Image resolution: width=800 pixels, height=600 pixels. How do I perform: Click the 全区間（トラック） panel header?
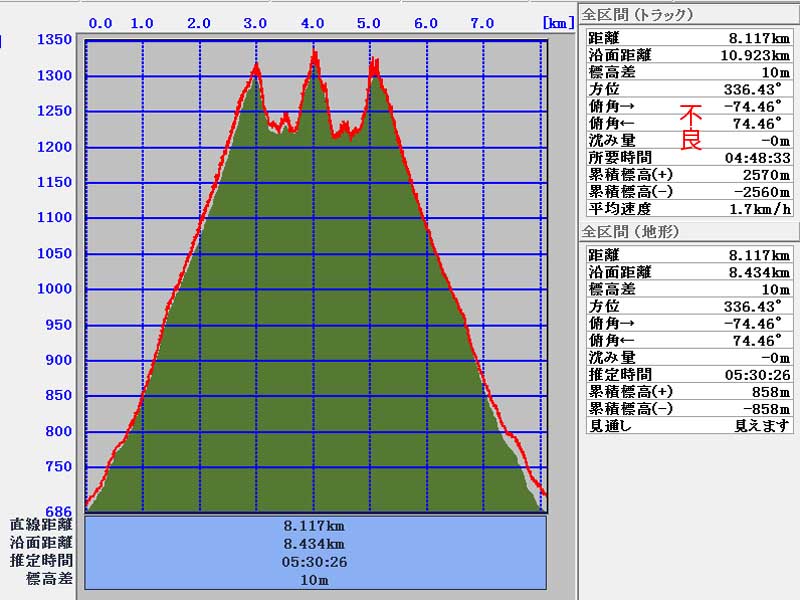pos(637,14)
